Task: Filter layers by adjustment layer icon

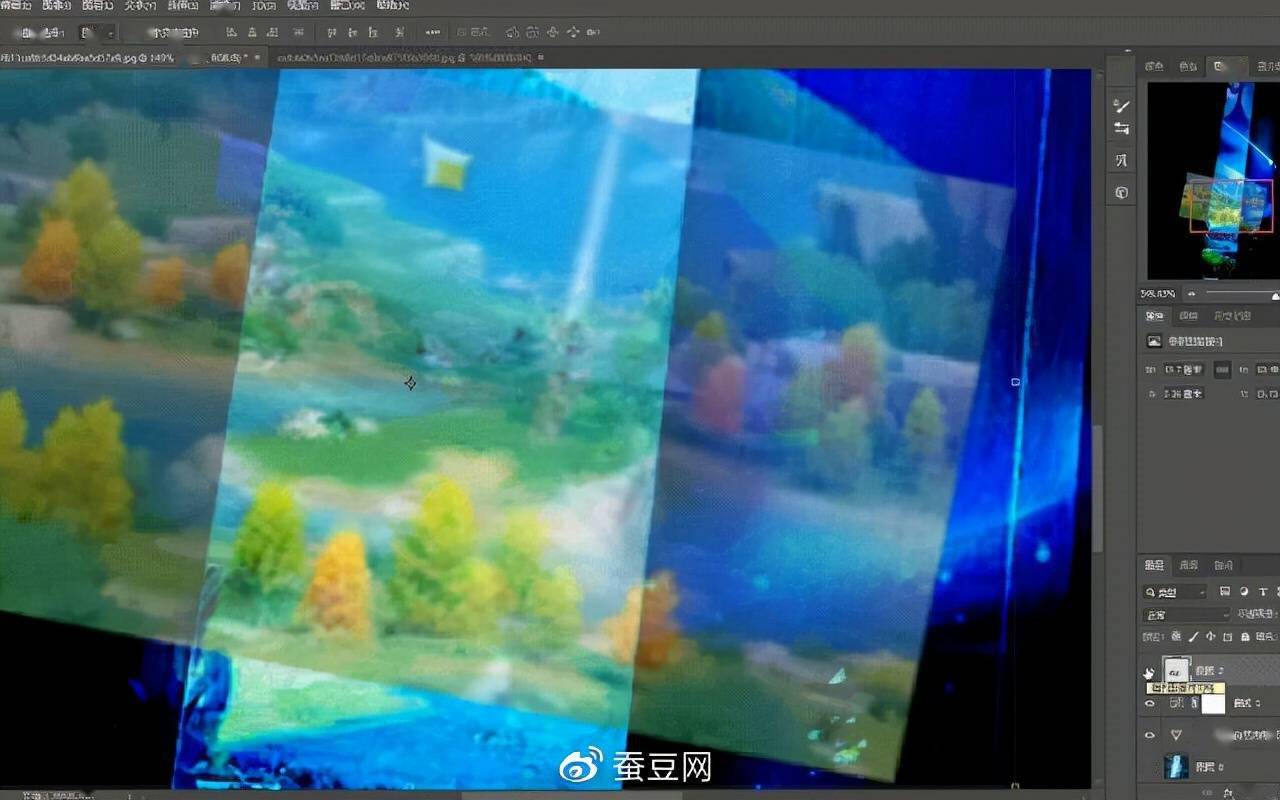Action: [1244, 592]
